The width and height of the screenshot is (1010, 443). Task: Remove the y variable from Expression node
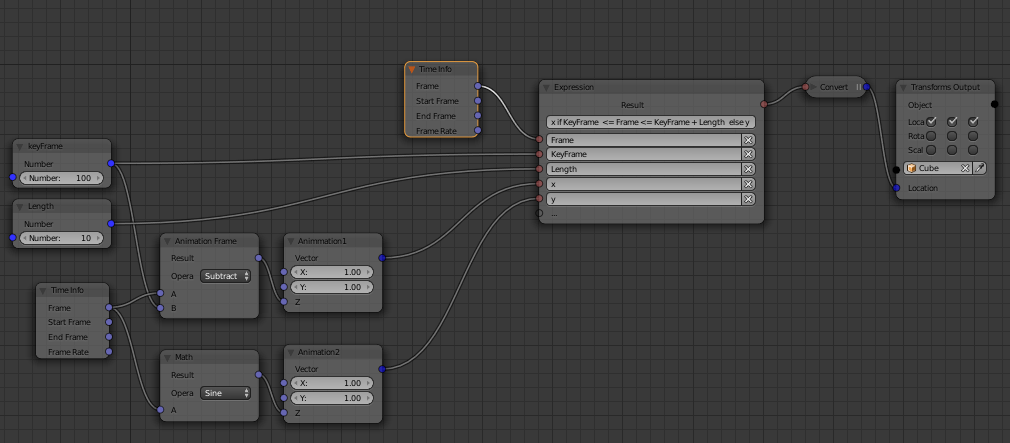748,199
